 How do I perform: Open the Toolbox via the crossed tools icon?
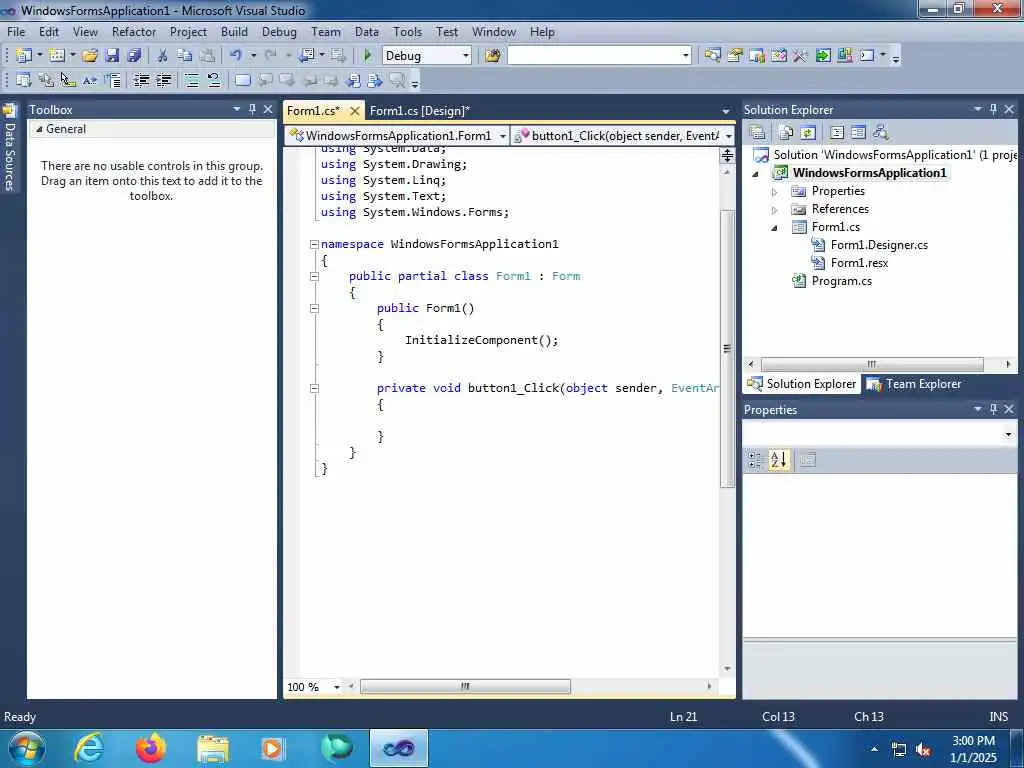coord(801,56)
